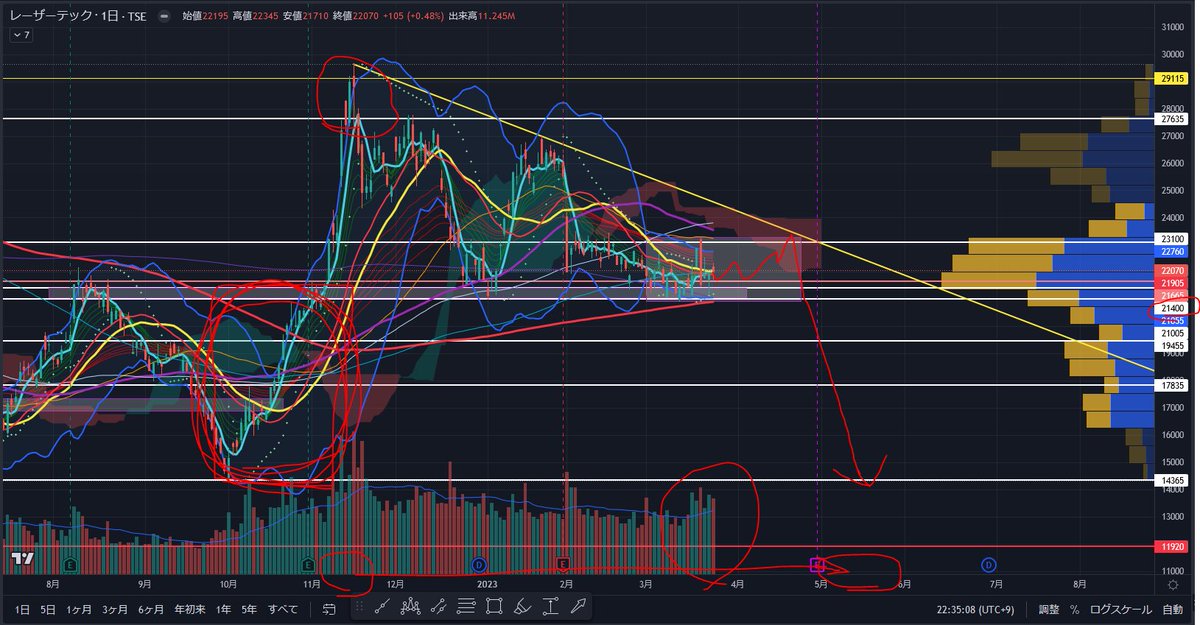Click the 27635 price label
This screenshot has height=625, width=1200.
tap(1171, 119)
